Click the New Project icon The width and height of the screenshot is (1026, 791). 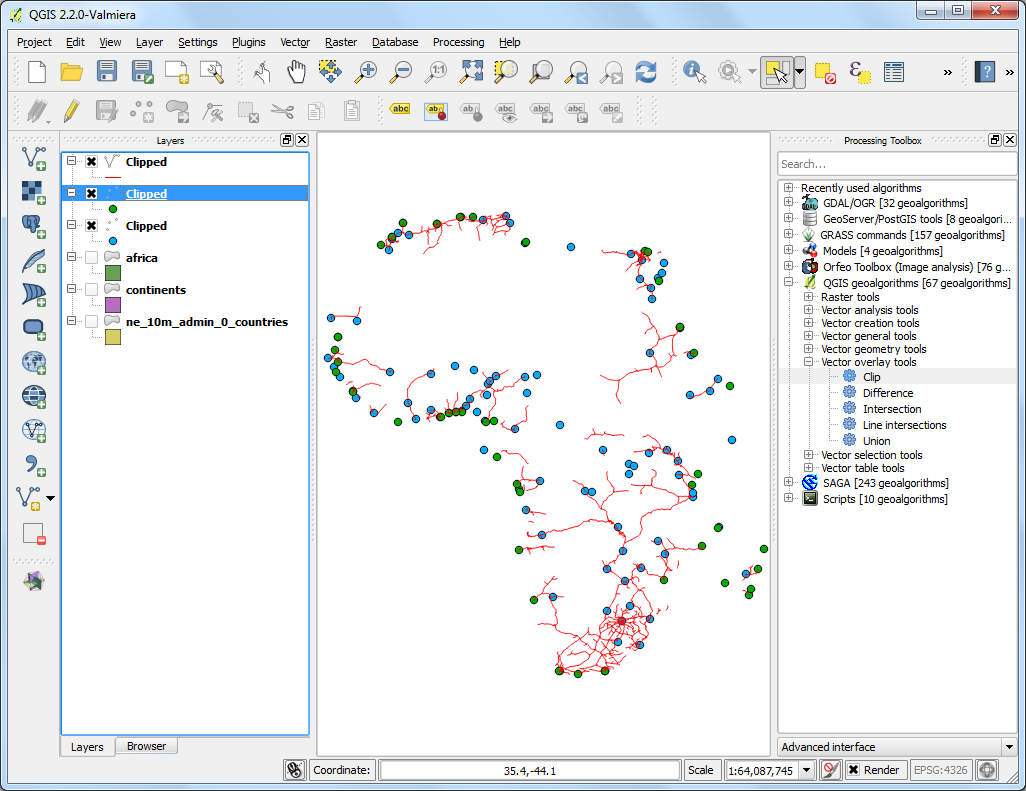tap(37, 71)
